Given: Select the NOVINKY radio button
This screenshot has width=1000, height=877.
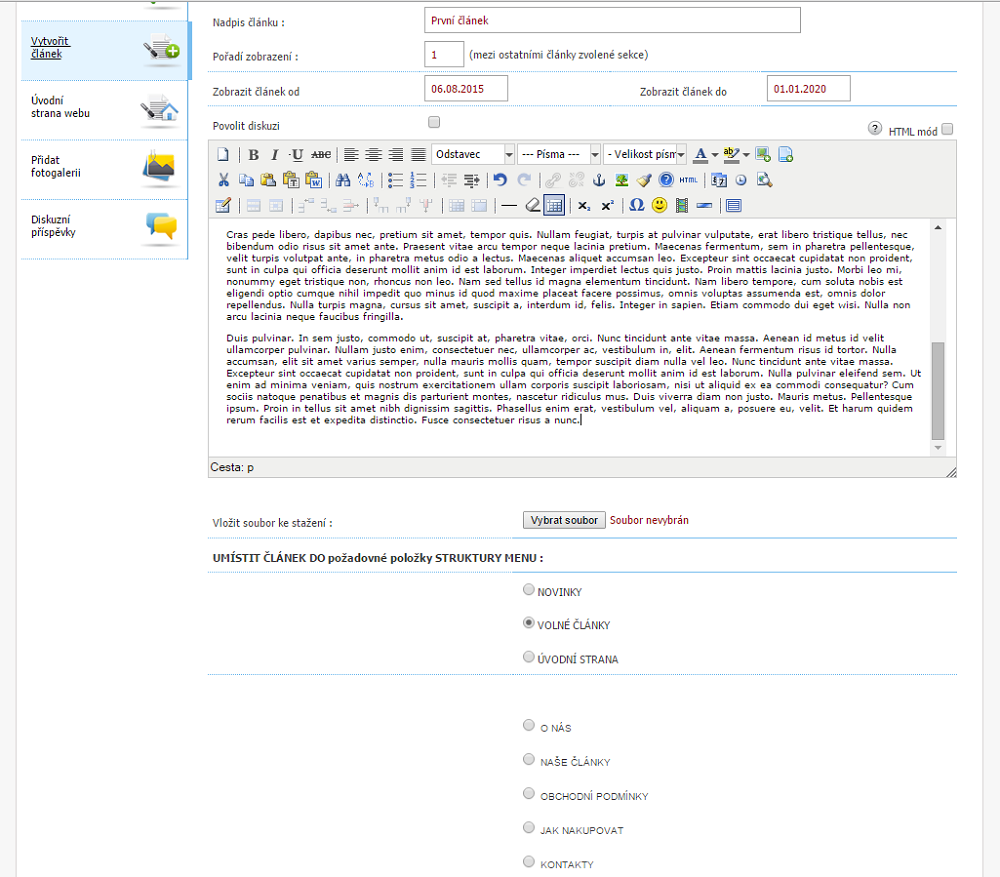Looking at the screenshot, I should (x=529, y=589).
